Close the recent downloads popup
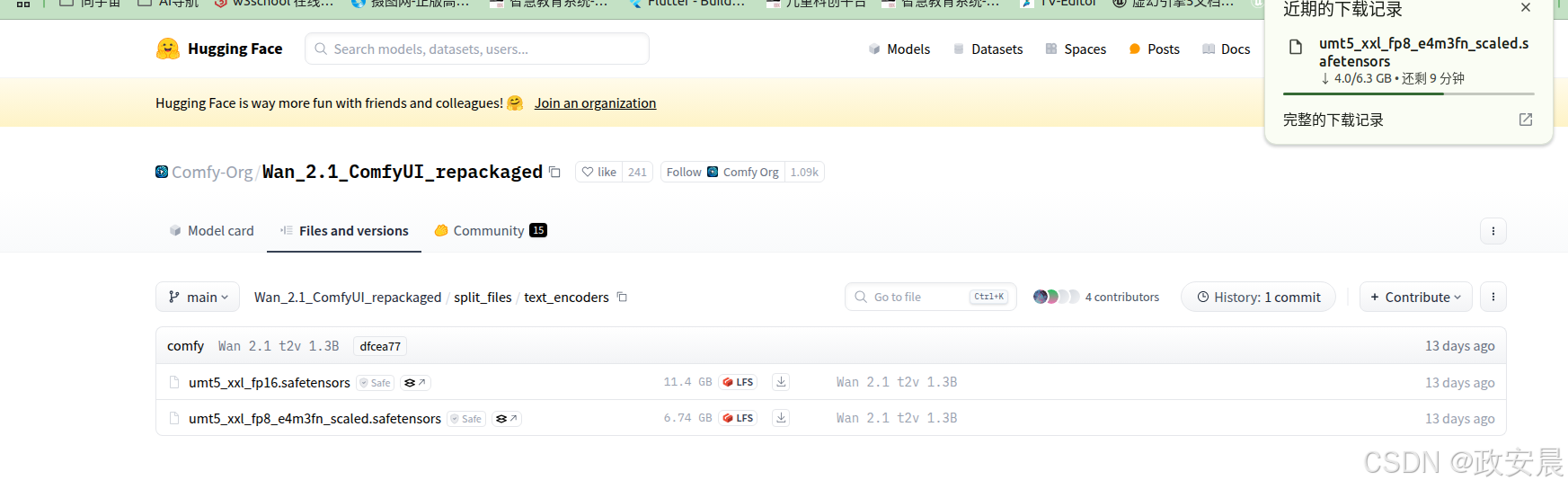 pos(1526,8)
